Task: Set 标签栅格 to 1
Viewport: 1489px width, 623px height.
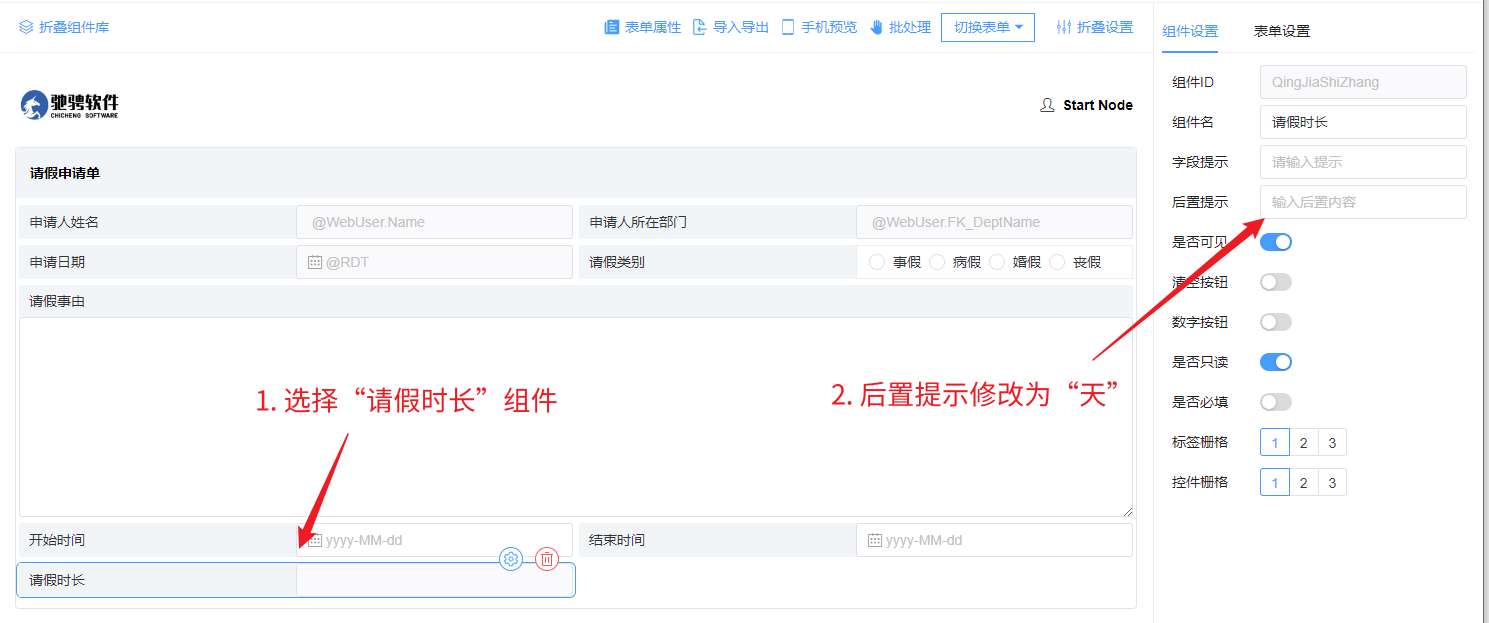Action: tap(1275, 443)
